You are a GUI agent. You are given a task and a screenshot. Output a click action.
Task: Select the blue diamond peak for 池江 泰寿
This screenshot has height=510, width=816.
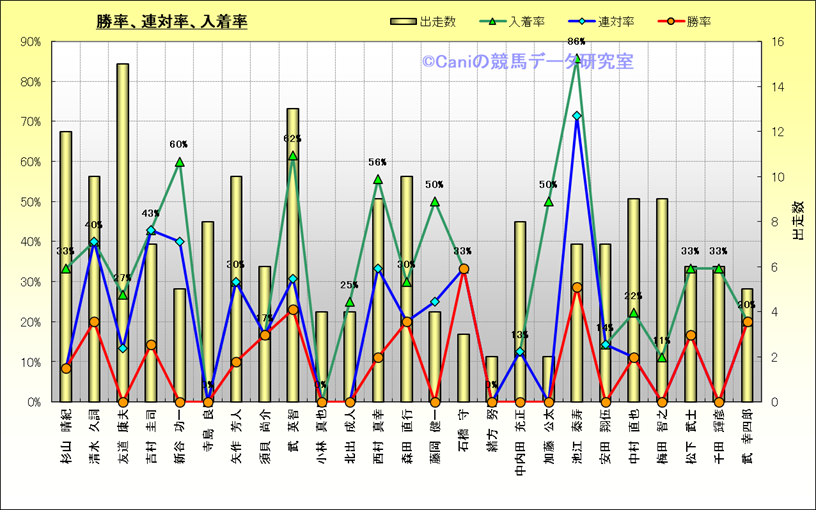point(576,116)
